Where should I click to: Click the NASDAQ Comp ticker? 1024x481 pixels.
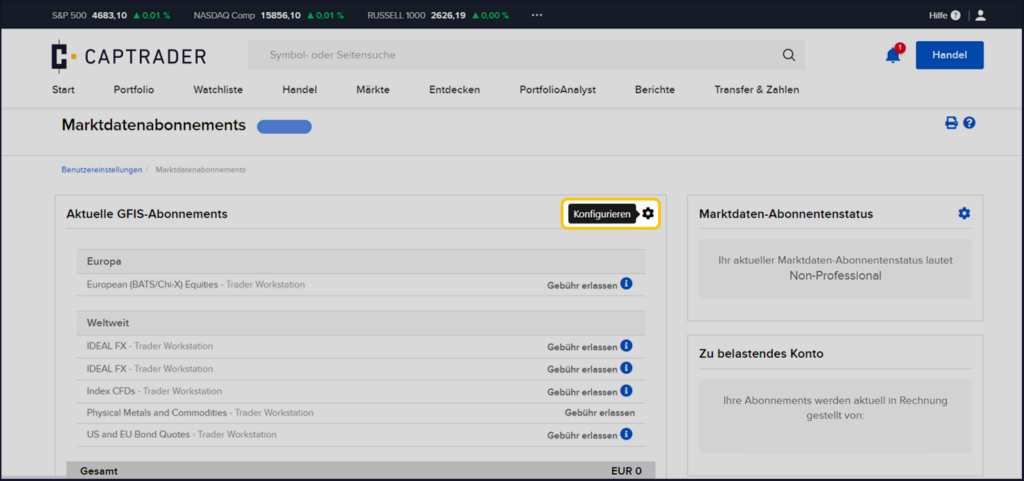(270, 15)
